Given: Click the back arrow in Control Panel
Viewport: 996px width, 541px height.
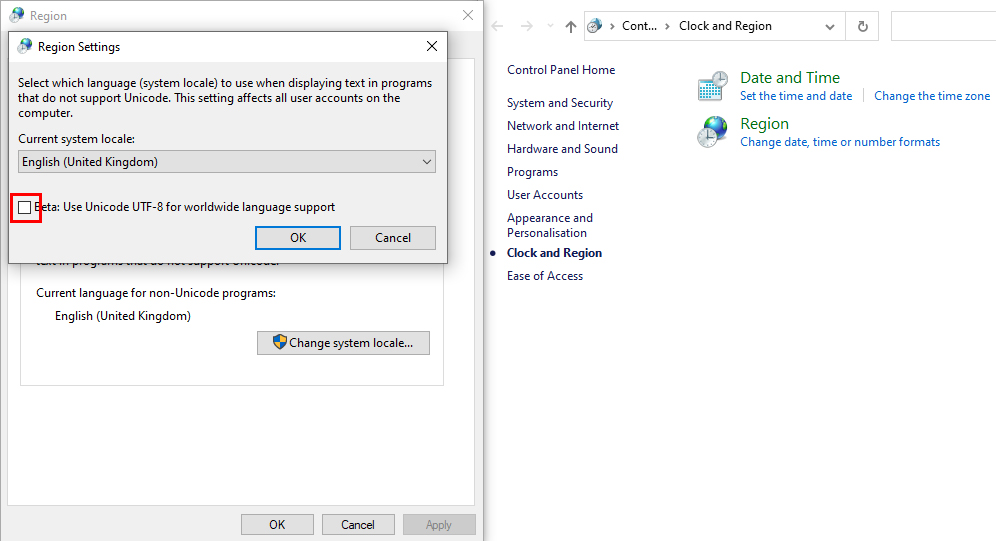Looking at the screenshot, I should (498, 27).
